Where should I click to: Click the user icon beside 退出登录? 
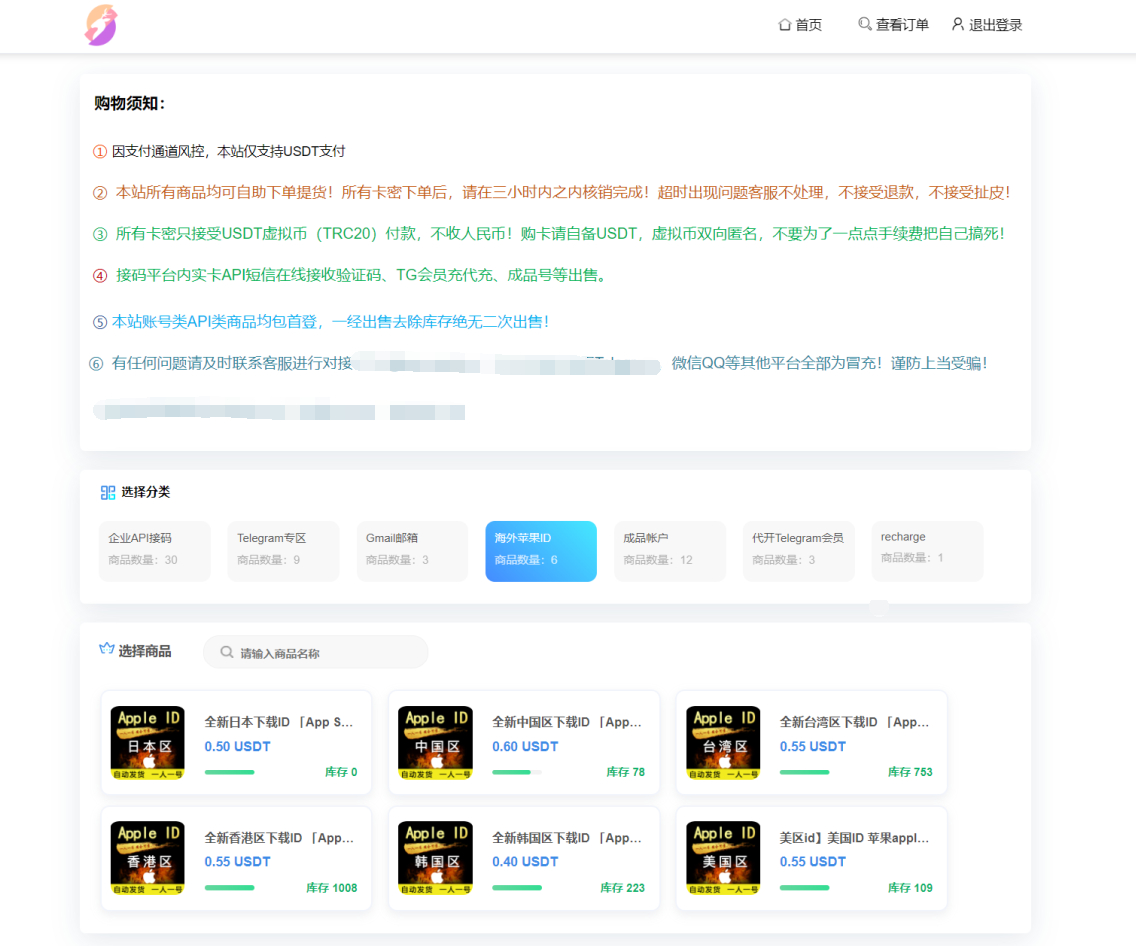click(x=958, y=24)
